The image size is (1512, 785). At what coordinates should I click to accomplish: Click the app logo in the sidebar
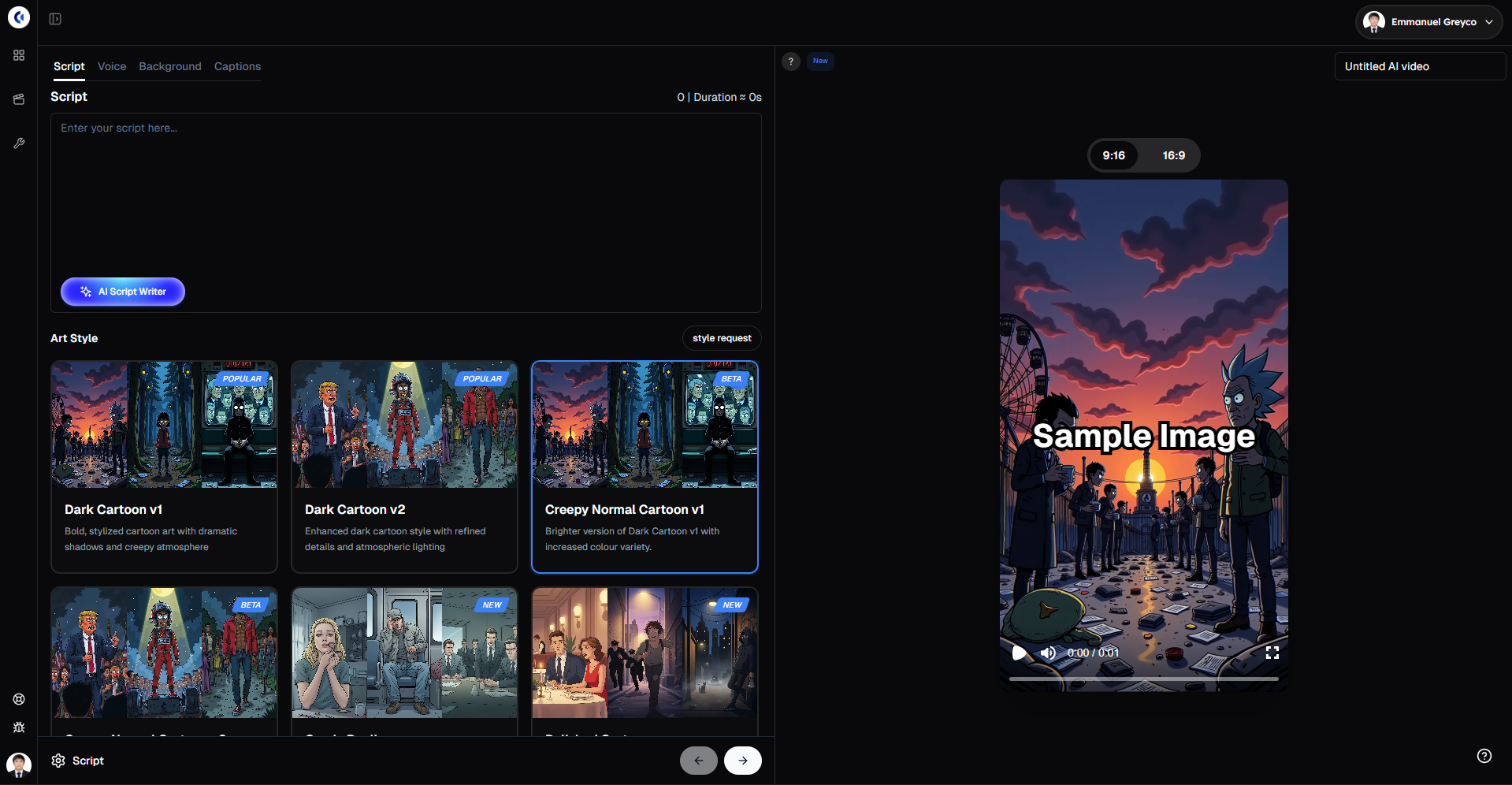(x=19, y=17)
